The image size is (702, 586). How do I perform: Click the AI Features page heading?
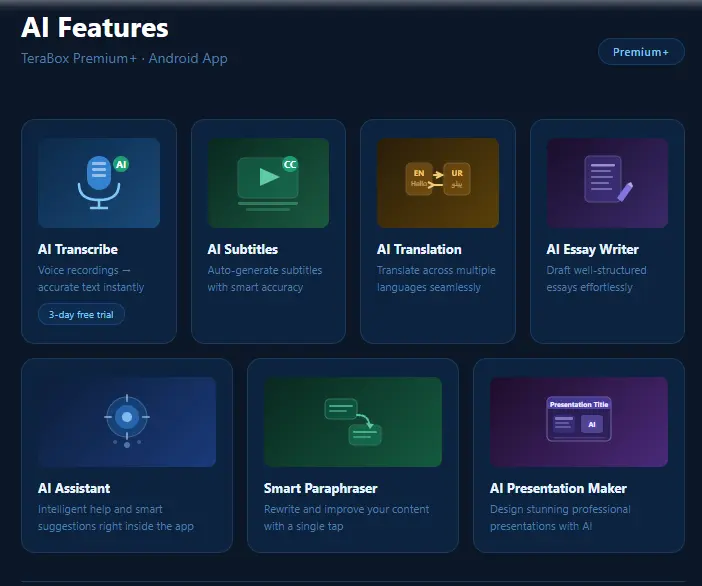95,28
